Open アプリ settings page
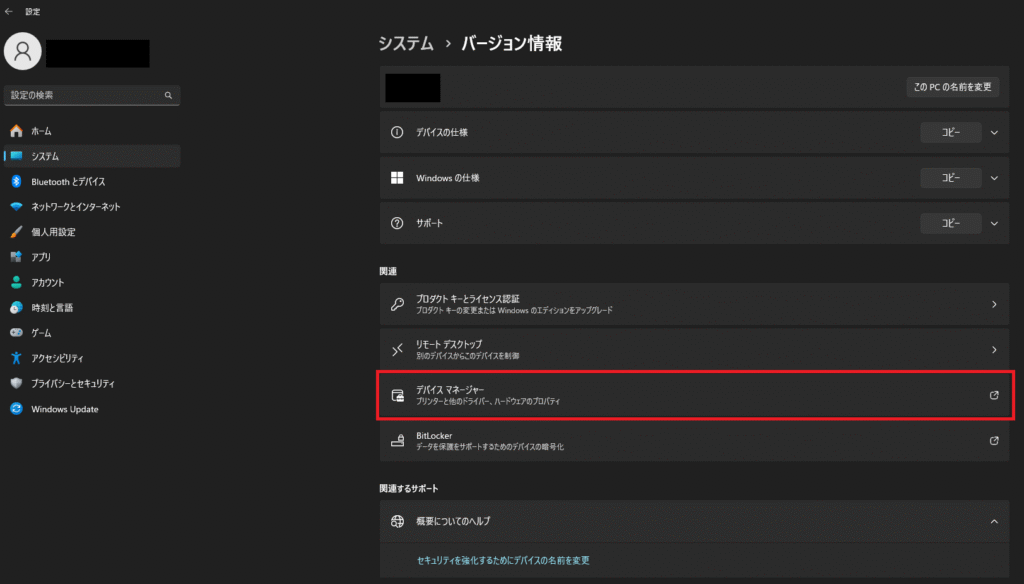 [92, 257]
